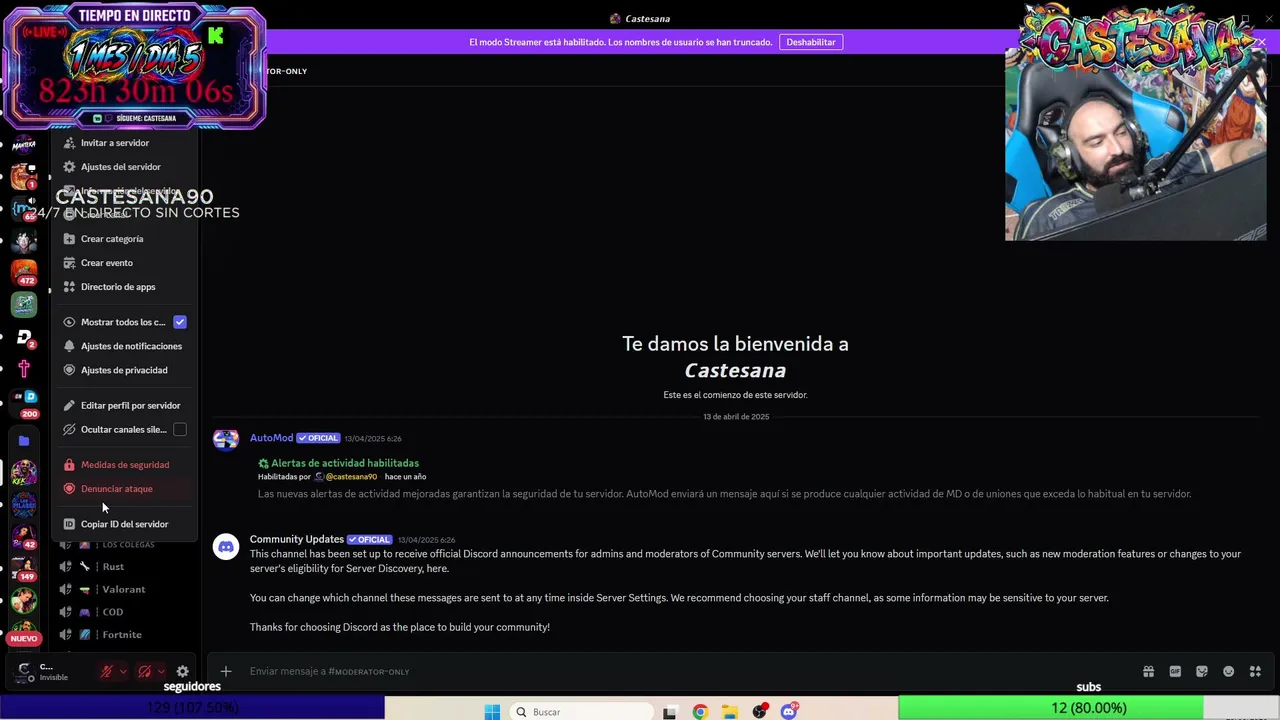Image resolution: width=1280 pixels, height=720 pixels.
Task: Toggle the deafen headphones button
Action: pyautogui.click(x=145, y=672)
